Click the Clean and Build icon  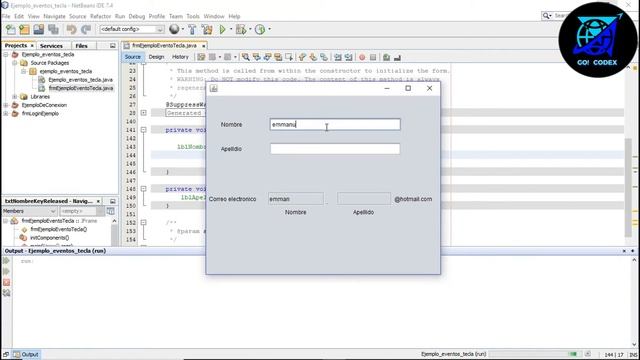(x=207, y=29)
